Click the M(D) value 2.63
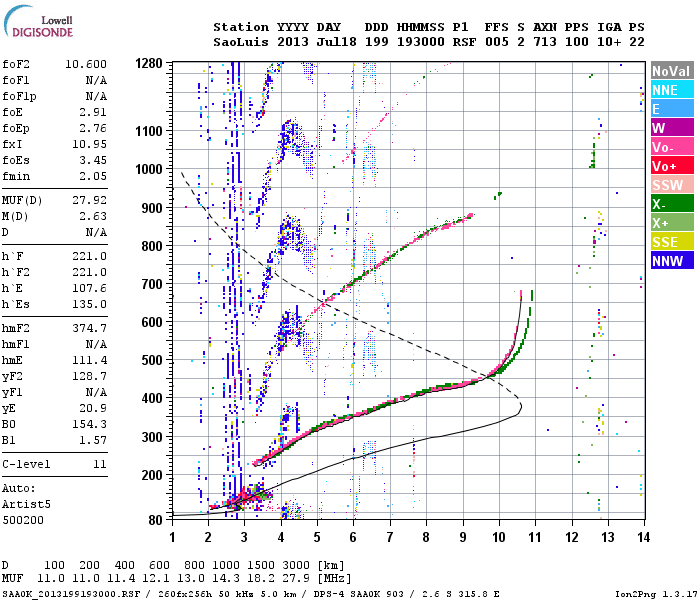700x600 pixels. coord(93,217)
